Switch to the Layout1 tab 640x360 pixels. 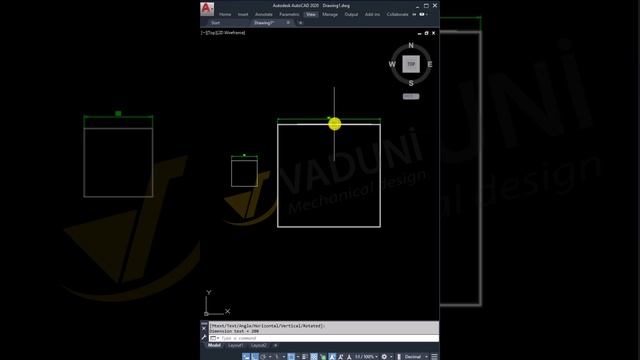click(236, 345)
